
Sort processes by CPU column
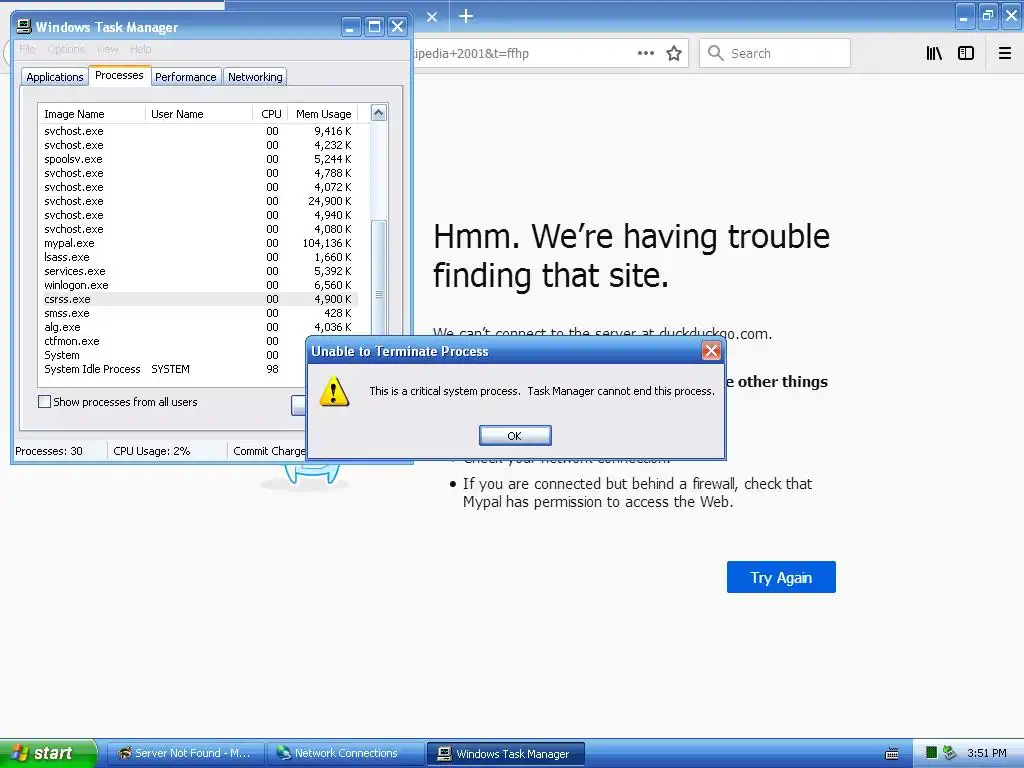click(270, 114)
